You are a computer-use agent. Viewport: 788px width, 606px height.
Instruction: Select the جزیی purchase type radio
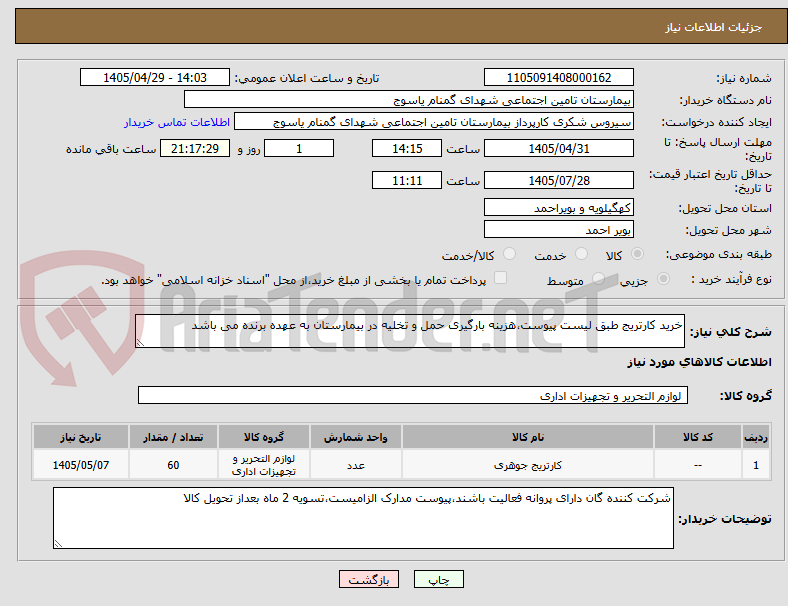tap(663, 279)
